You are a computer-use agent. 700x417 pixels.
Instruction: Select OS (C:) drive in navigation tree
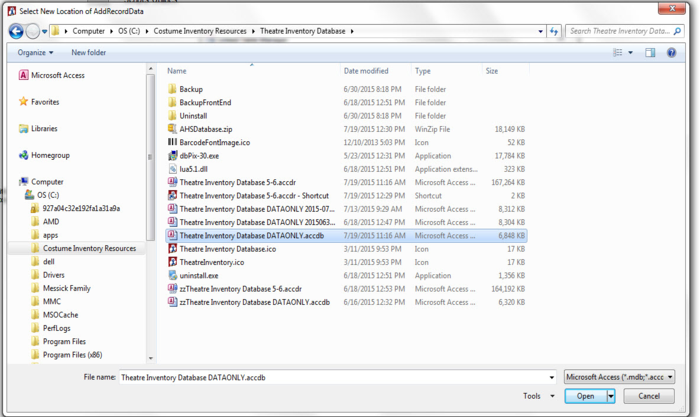click(x=42, y=195)
